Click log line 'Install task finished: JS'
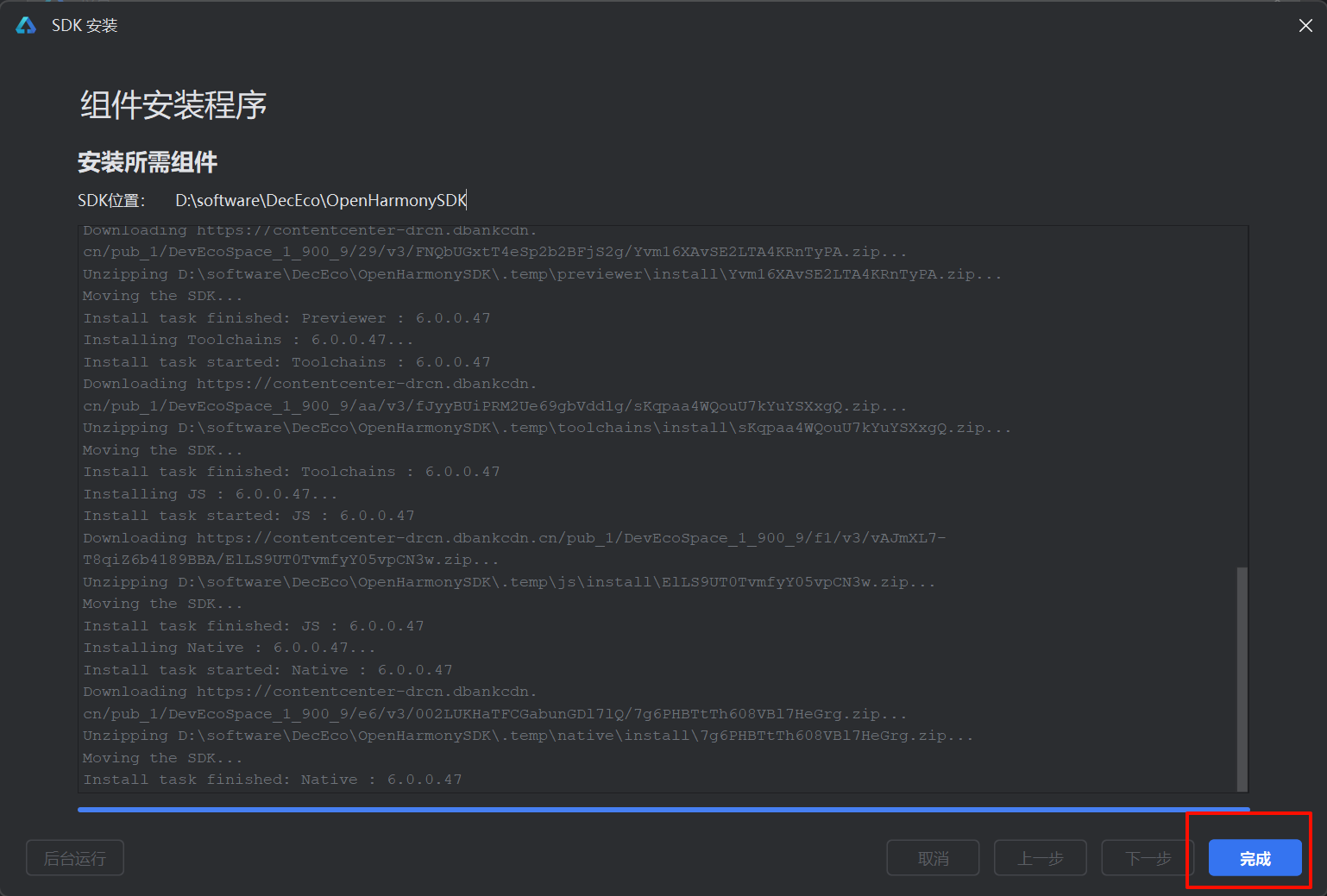1327x896 pixels. 254,626
